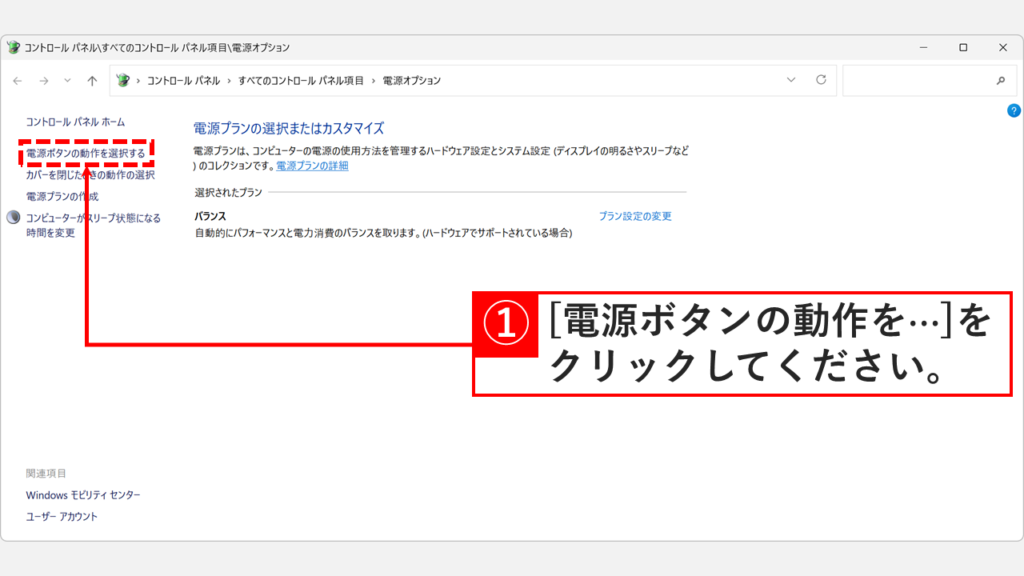Open プラン設定の変更 for バランス plan
Viewport: 1024px width, 576px height.
[x=638, y=215]
